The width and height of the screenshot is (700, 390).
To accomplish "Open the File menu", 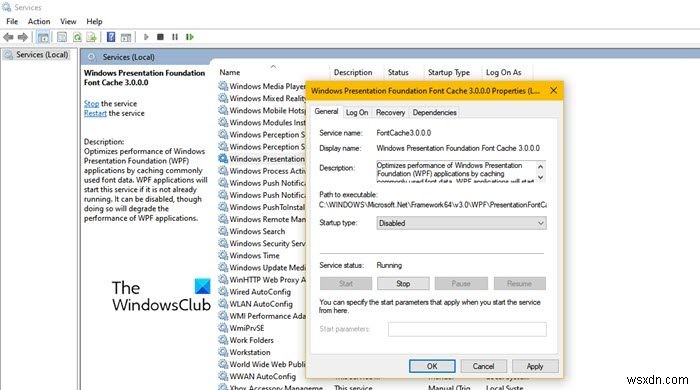I will pyautogui.click(x=12, y=21).
